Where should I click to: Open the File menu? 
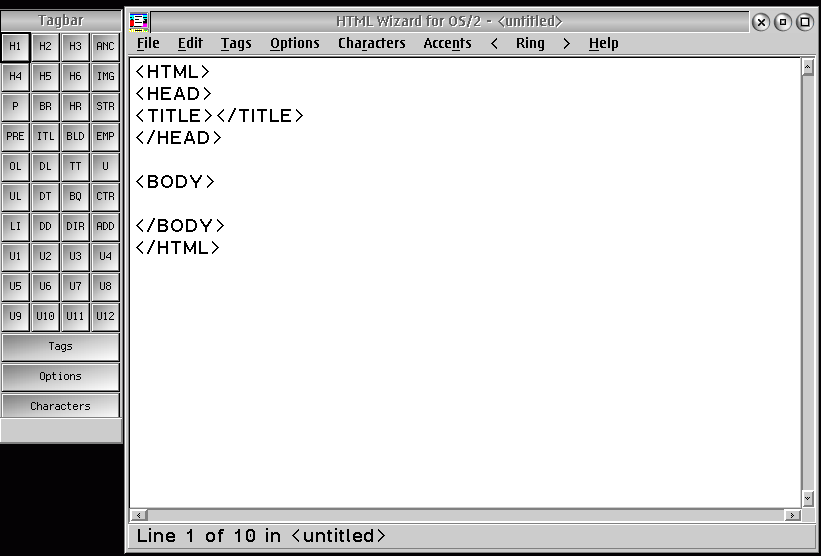point(148,43)
